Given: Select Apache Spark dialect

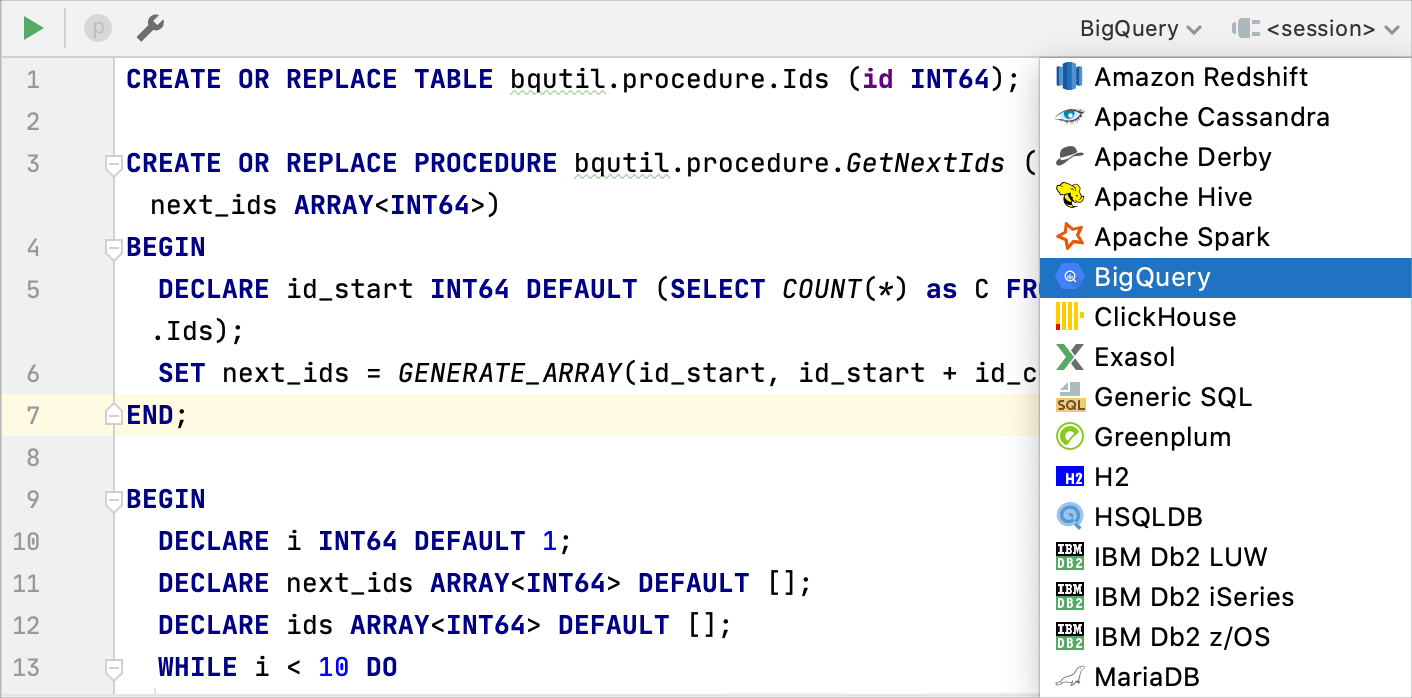Looking at the screenshot, I should tap(1226, 237).
